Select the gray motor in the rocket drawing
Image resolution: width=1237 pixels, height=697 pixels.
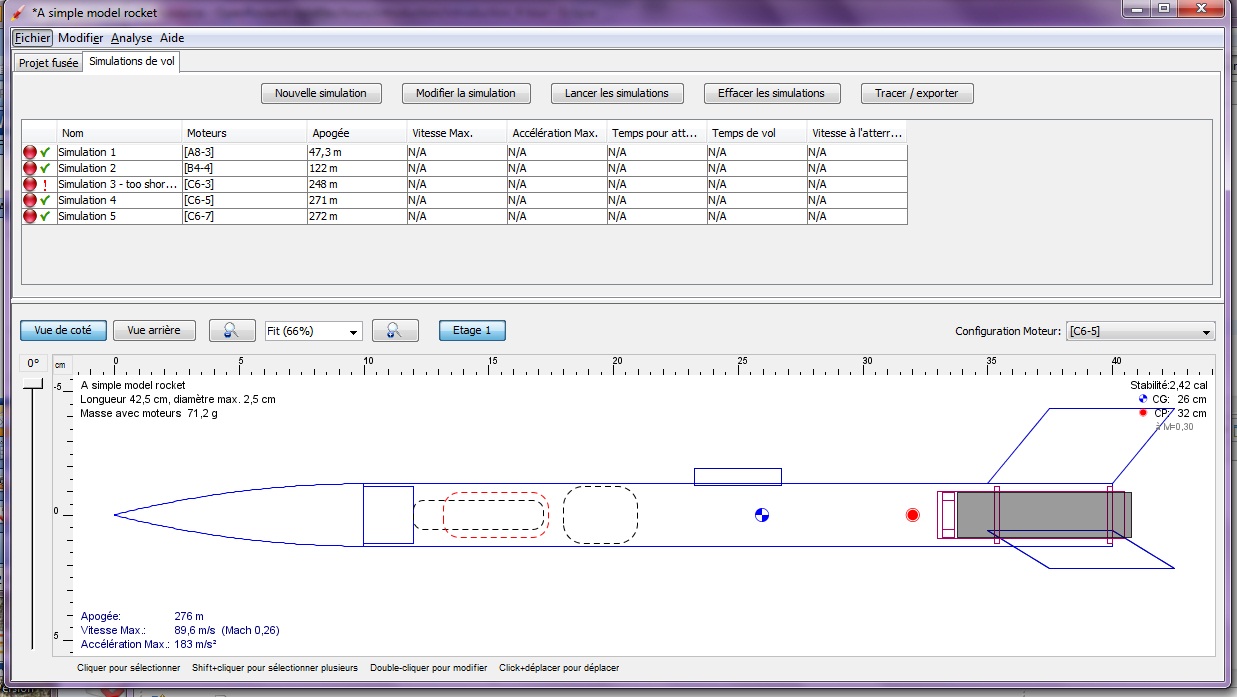(x=1040, y=514)
